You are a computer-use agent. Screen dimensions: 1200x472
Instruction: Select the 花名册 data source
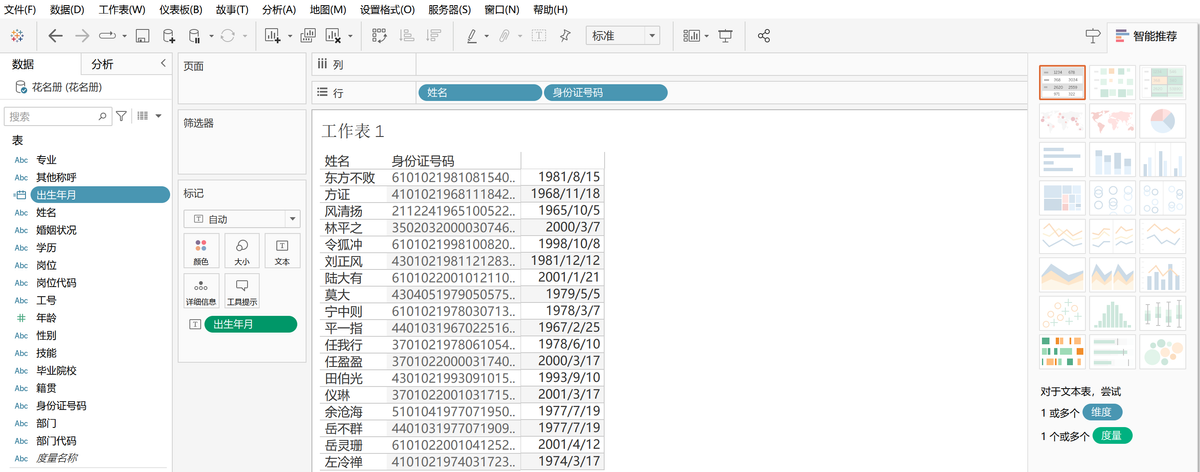[x=66, y=88]
